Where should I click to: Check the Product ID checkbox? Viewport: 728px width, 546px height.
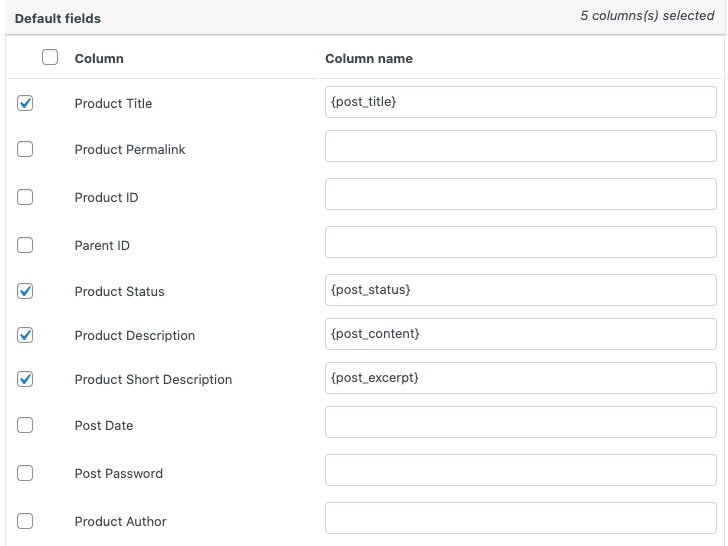[26, 197]
